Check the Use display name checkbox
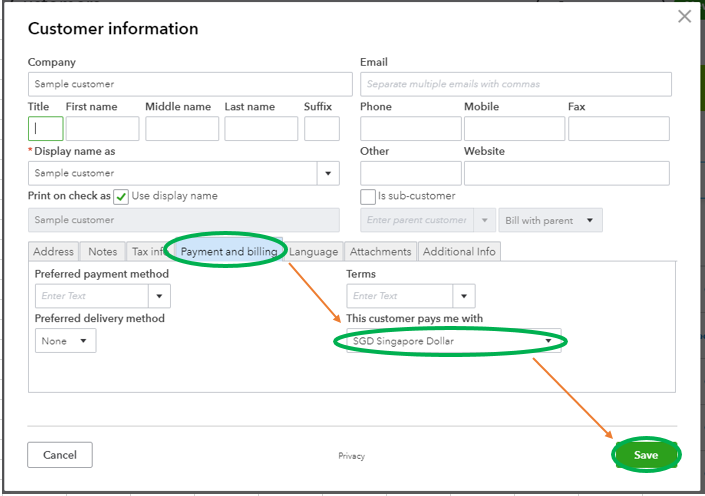The image size is (705, 496). coord(121,196)
